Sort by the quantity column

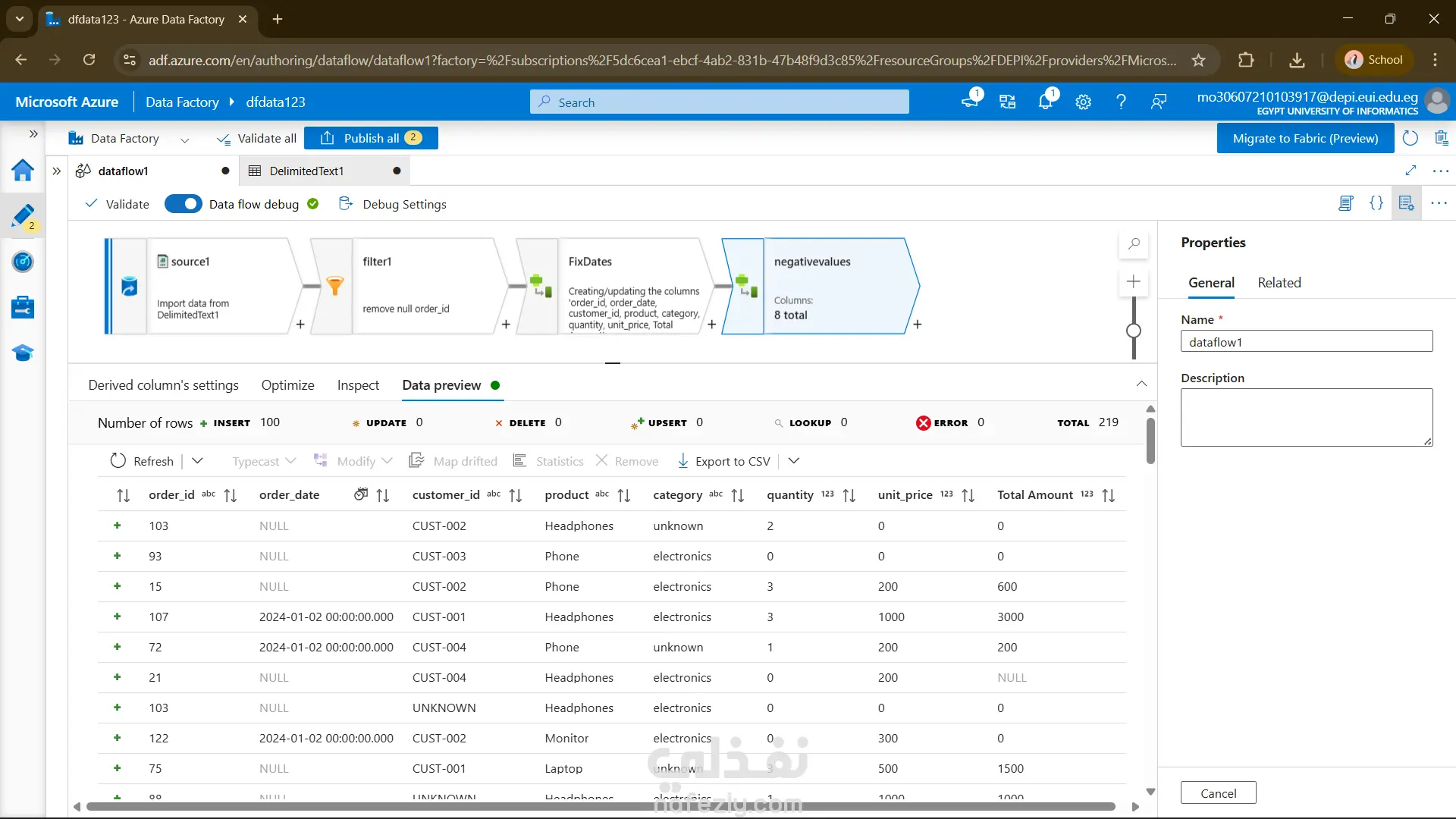(x=849, y=495)
